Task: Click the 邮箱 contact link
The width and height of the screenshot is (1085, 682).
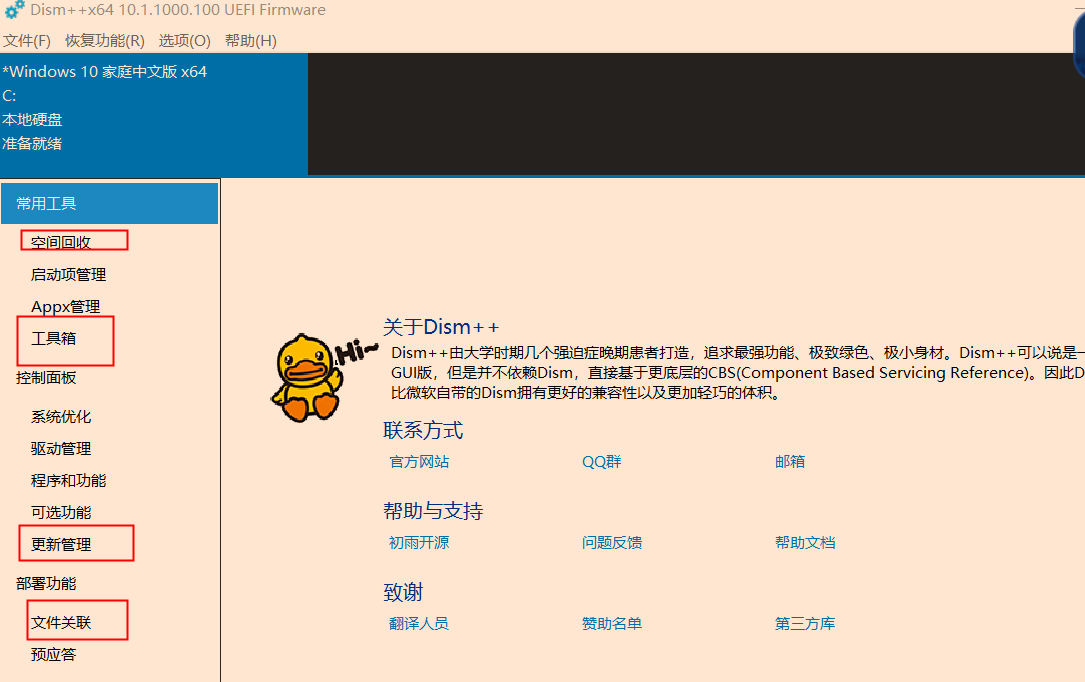Action: (790, 461)
